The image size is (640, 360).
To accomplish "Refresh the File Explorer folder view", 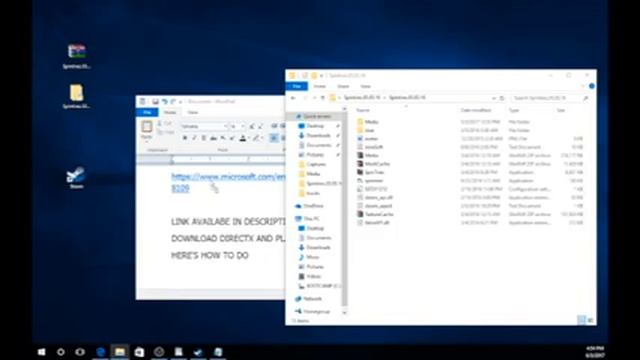I will pyautogui.click(x=502, y=98).
